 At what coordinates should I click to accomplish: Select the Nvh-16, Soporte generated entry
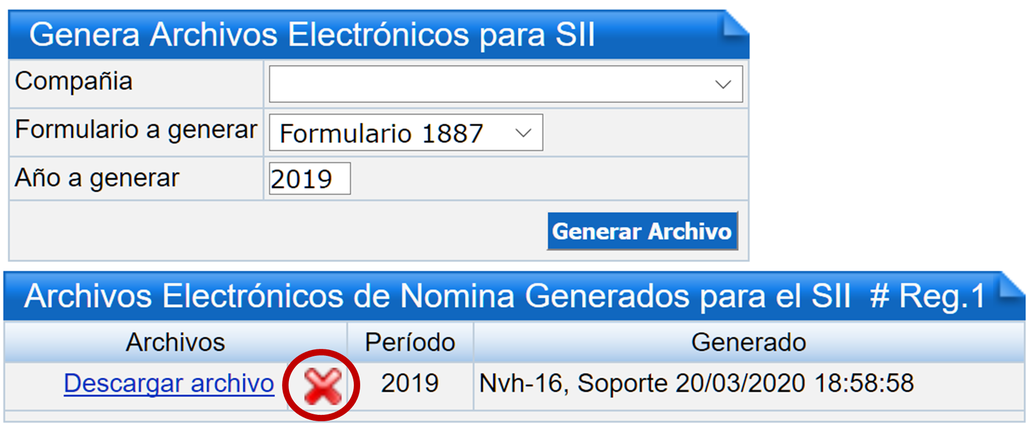(696, 384)
